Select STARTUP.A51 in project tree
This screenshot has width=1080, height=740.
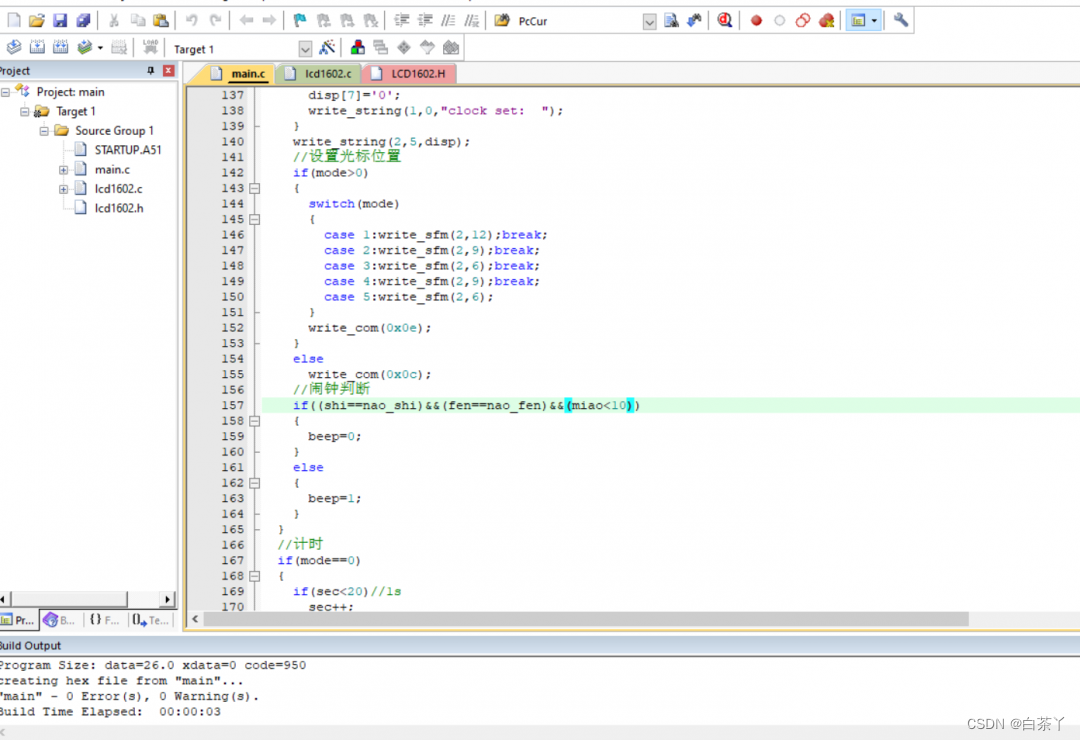[127, 150]
